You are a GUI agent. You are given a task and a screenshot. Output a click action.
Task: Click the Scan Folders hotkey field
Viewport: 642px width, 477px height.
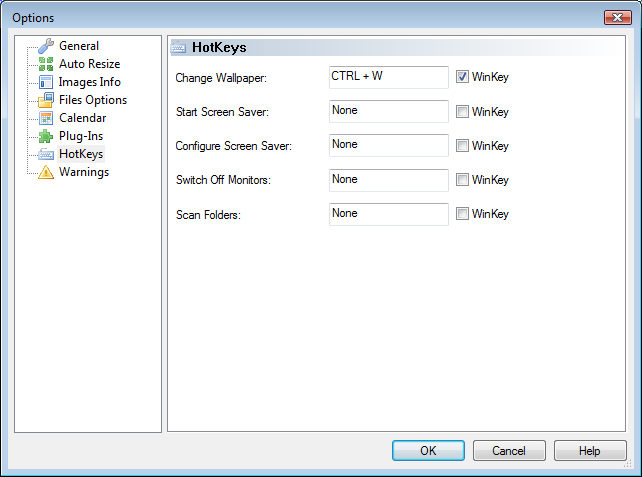389,214
